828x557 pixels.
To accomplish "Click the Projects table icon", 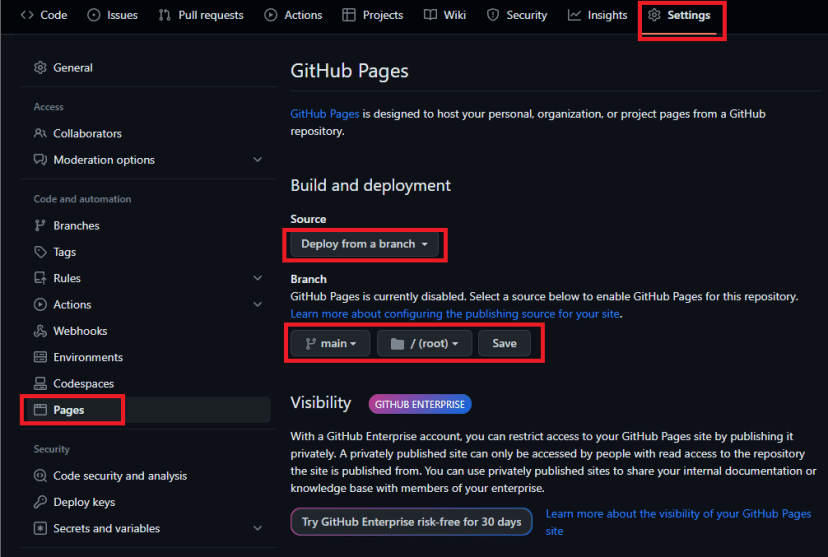I will point(349,15).
